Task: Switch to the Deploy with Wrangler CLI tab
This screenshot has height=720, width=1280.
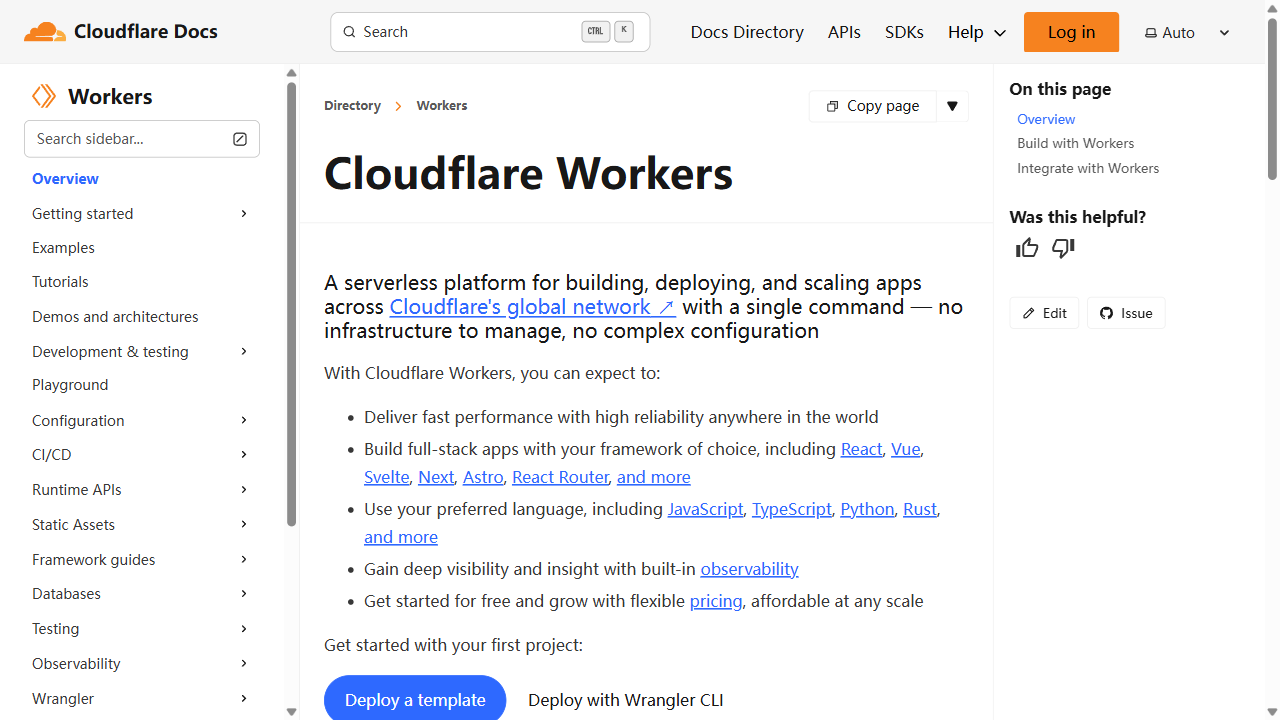Action: (626, 699)
